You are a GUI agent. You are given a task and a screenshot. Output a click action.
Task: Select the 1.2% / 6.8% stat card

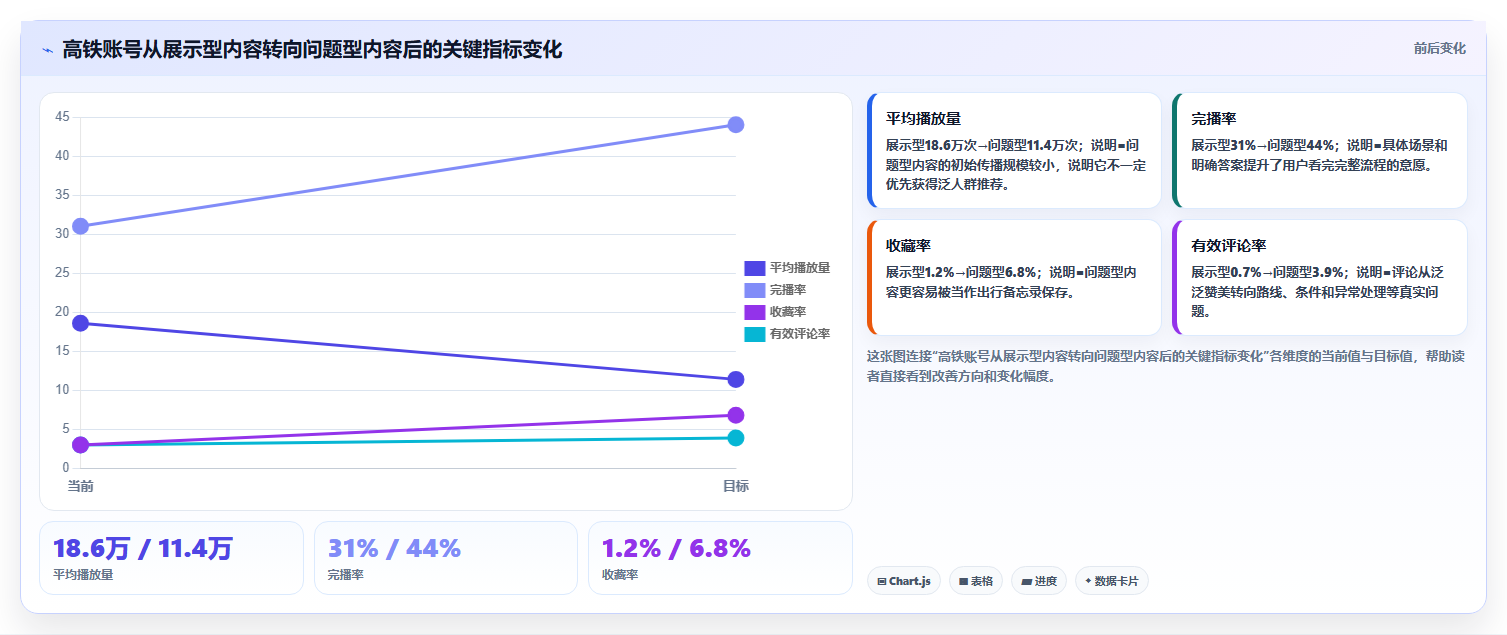720,558
